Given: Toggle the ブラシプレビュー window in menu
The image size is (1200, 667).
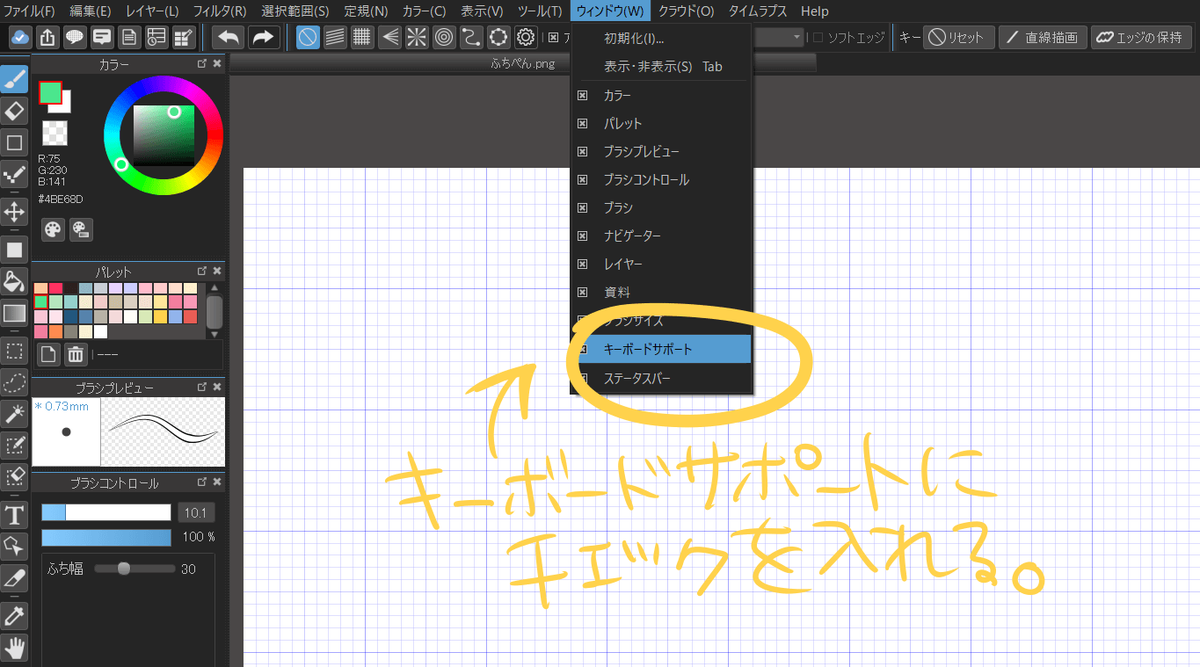Looking at the screenshot, I should (661, 151).
